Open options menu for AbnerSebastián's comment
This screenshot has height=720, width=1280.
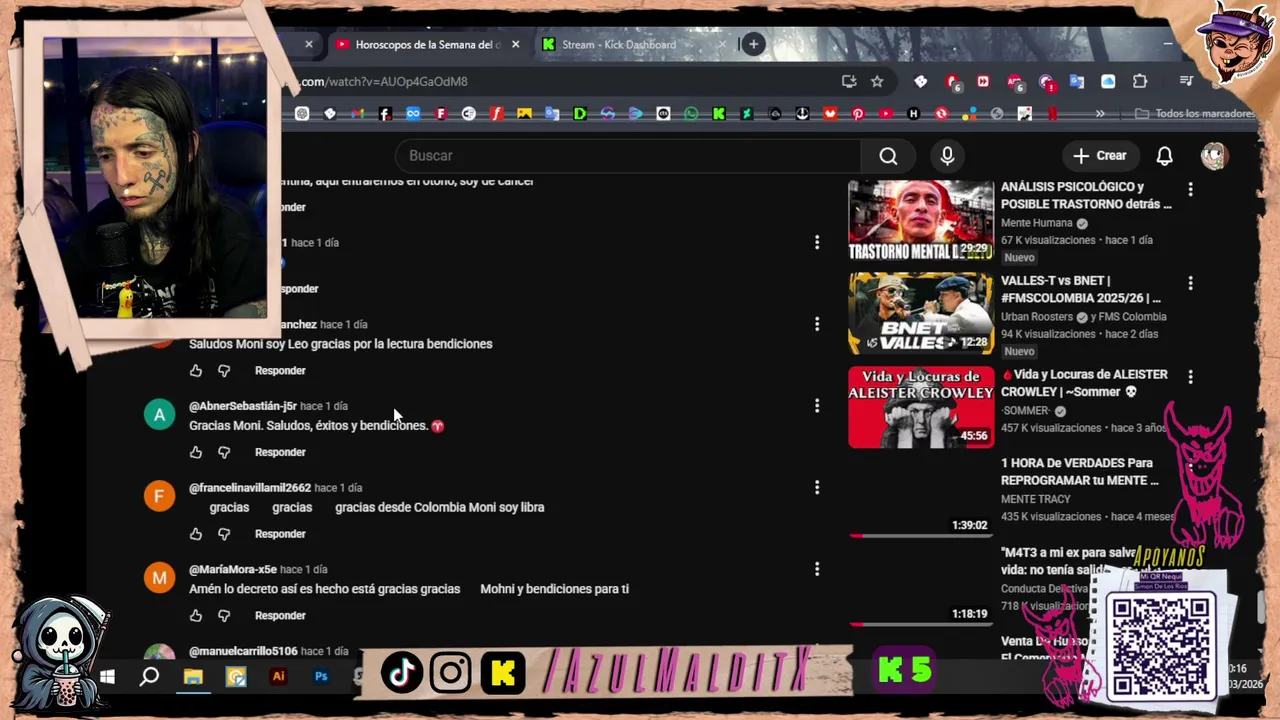click(x=817, y=406)
